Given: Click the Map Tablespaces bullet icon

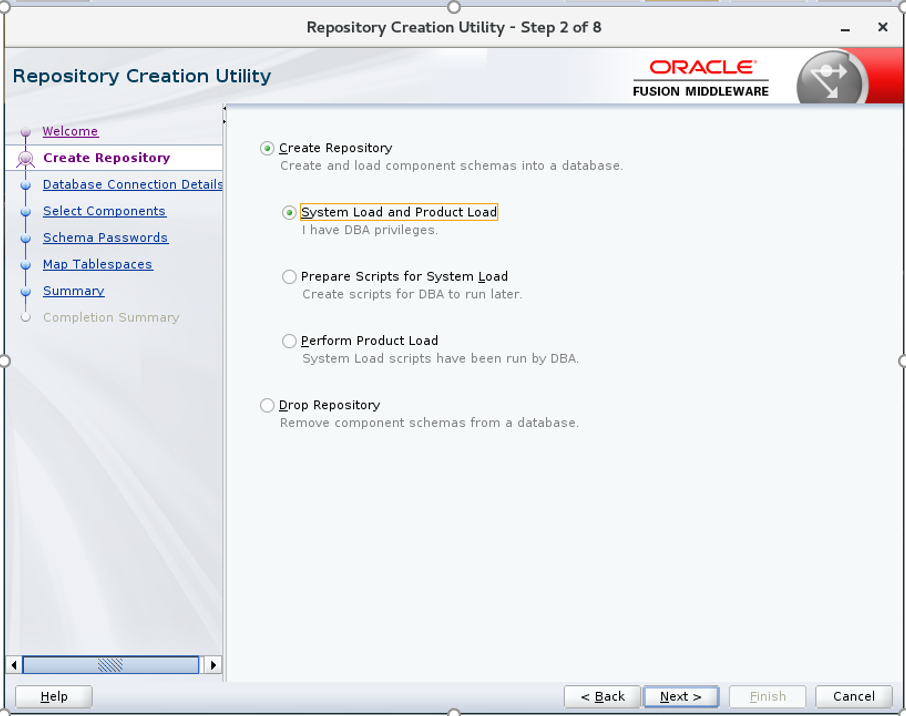Looking at the screenshot, I should point(25,265).
